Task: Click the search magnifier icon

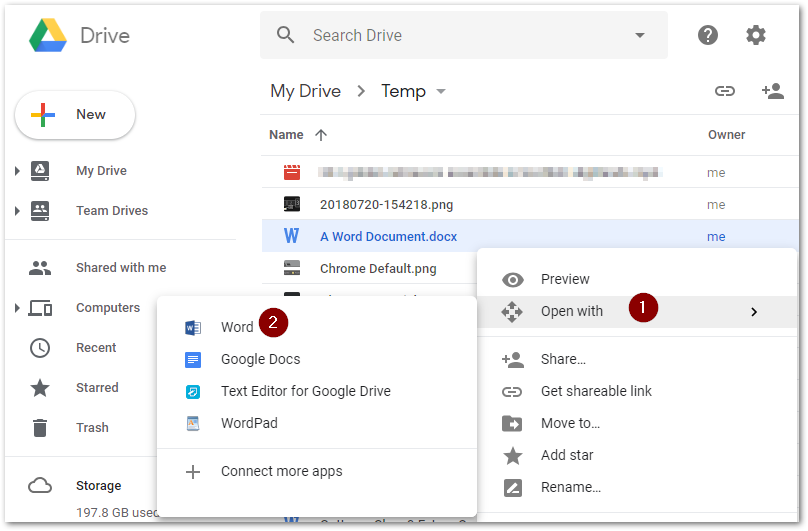Action: (x=286, y=35)
